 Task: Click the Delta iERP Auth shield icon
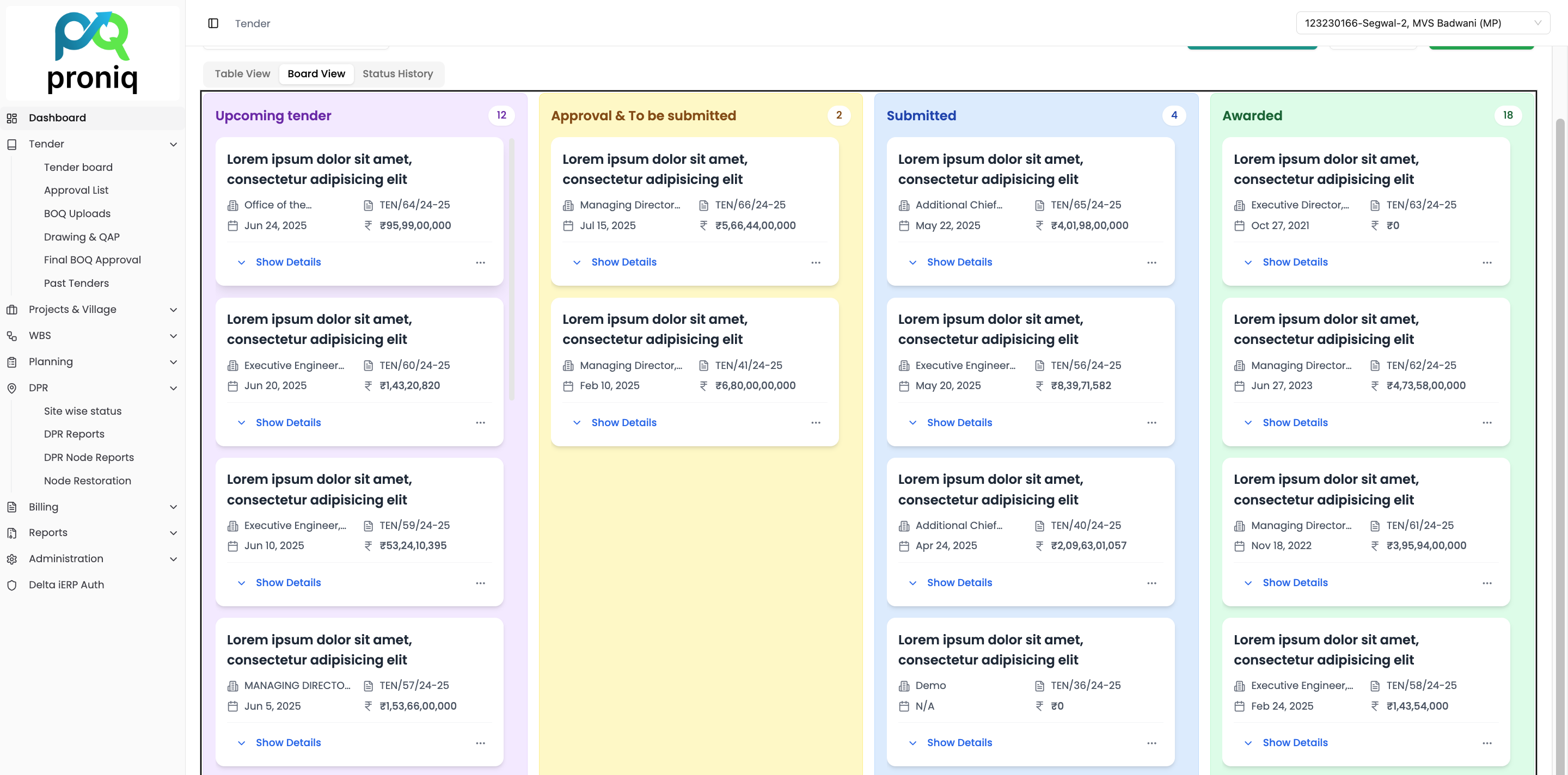[11, 585]
